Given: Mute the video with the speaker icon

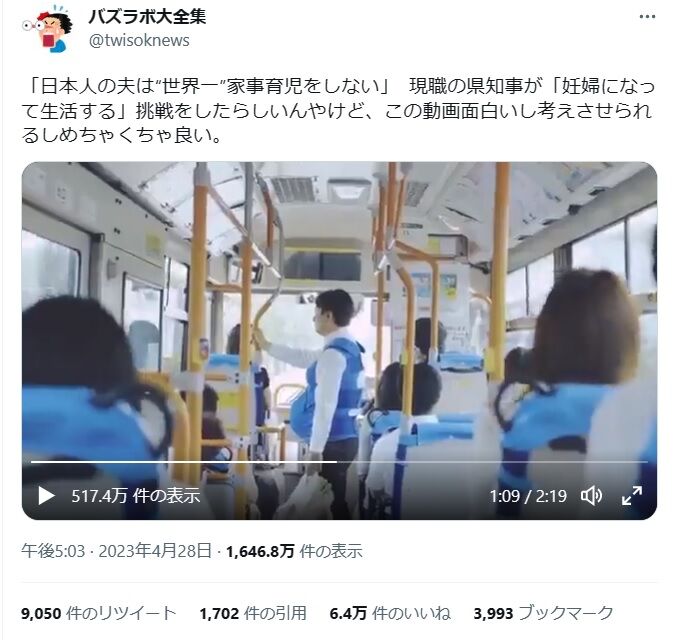Looking at the screenshot, I should click(592, 496).
